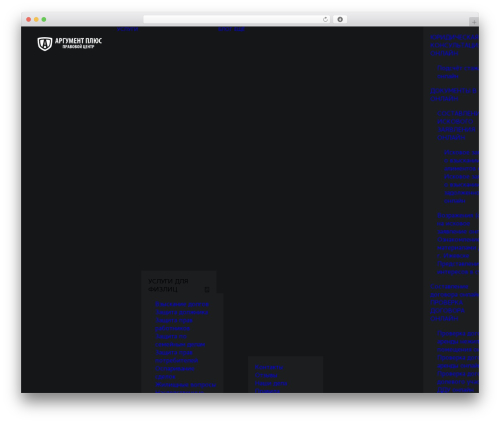
Task: Open Наши дела link
Action: (x=271, y=383)
